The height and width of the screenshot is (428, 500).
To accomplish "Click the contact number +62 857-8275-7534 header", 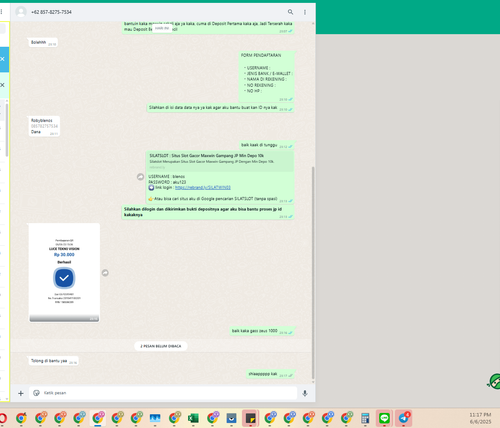I will point(51,12).
